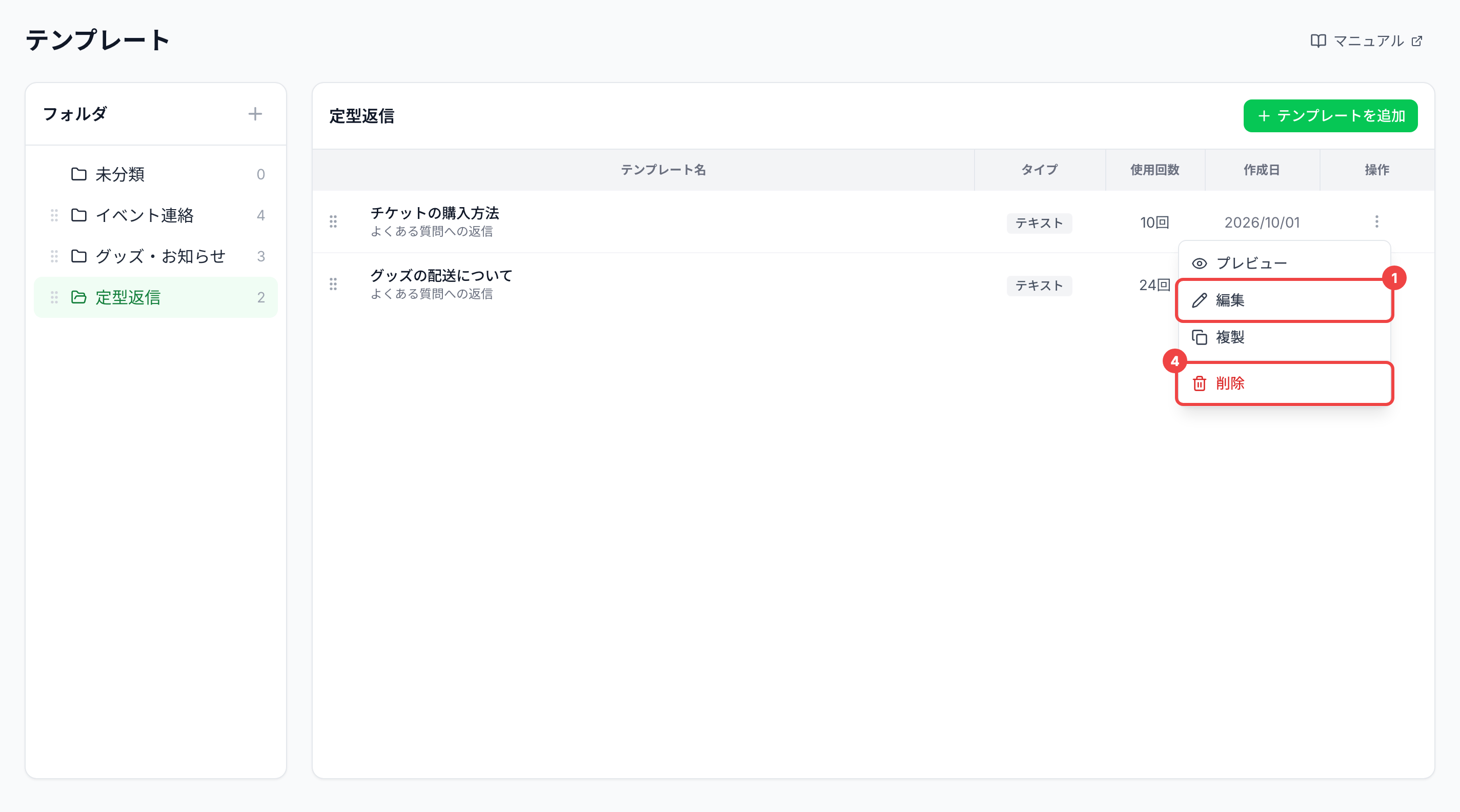1460x812 pixels.
Task: Click the 10回 usage count
Action: [1154, 222]
